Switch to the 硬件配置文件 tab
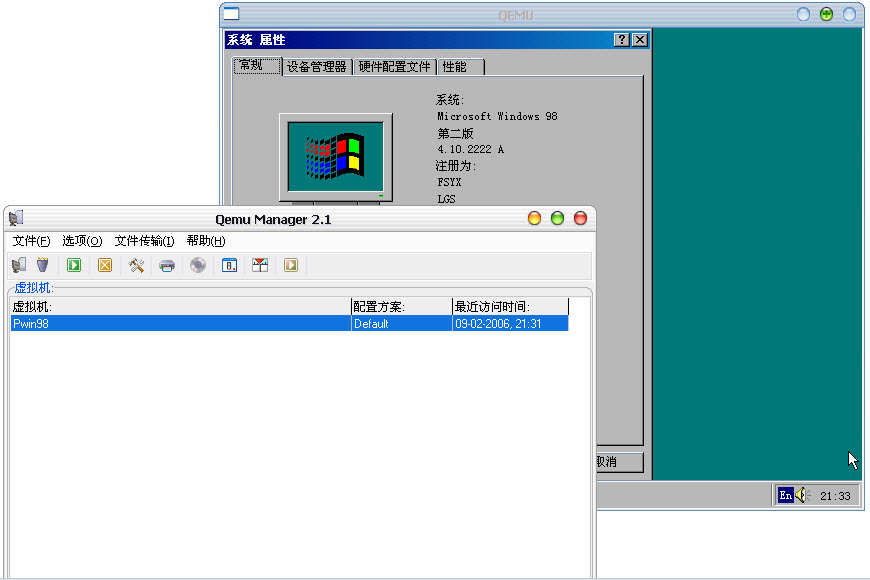This screenshot has width=870, height=580. 395,67
